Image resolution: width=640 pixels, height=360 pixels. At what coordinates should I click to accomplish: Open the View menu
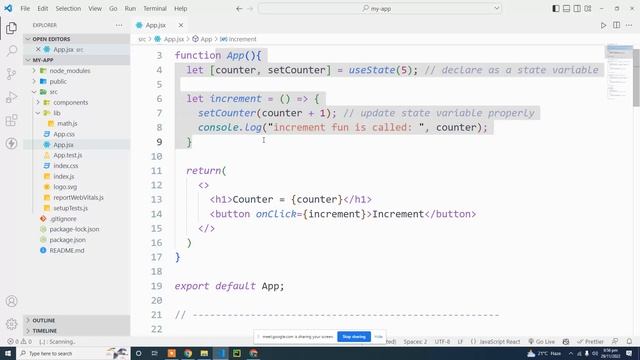click(95, 8)
